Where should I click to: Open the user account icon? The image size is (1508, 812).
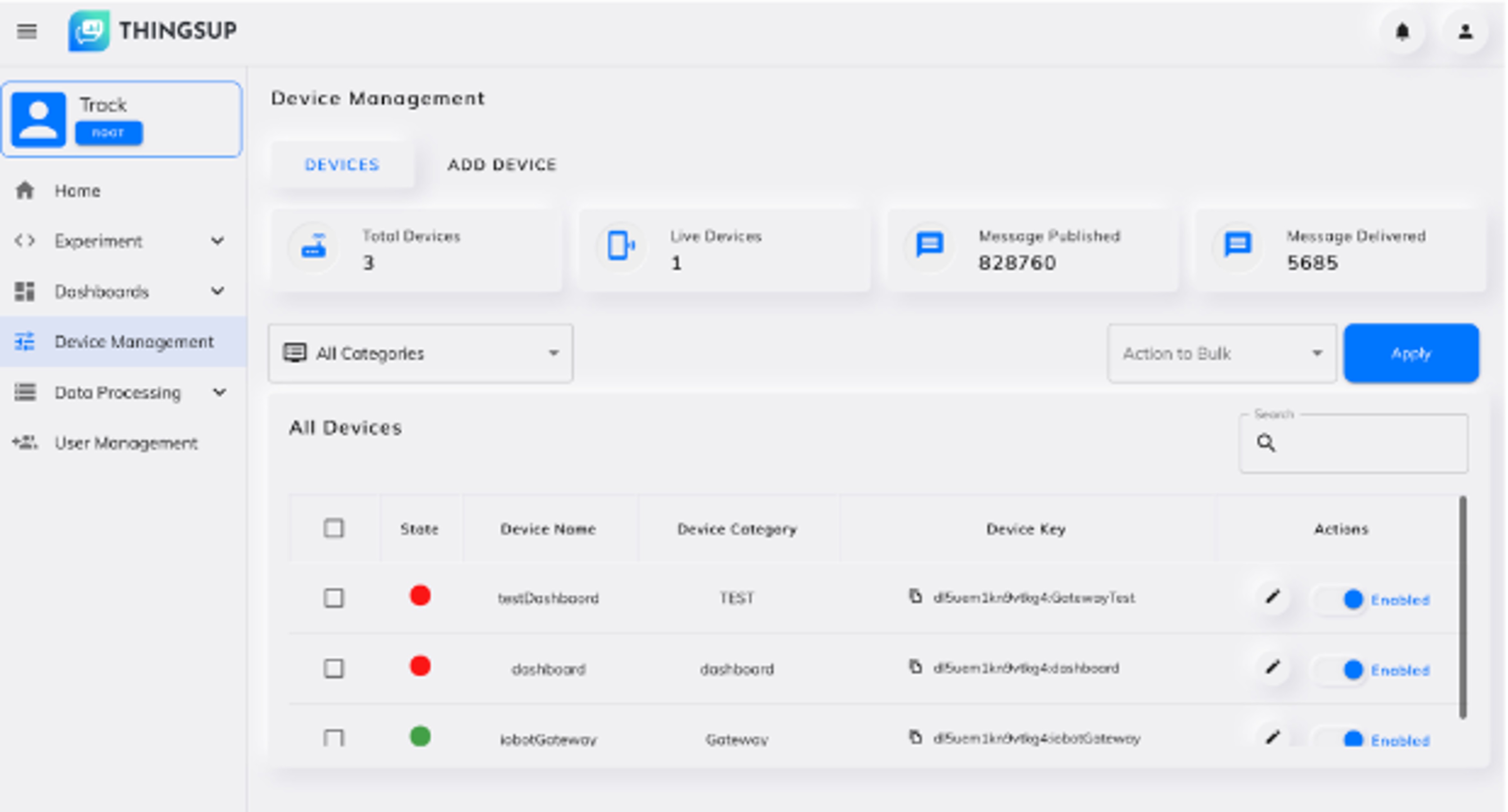(x=1466, y=32)
